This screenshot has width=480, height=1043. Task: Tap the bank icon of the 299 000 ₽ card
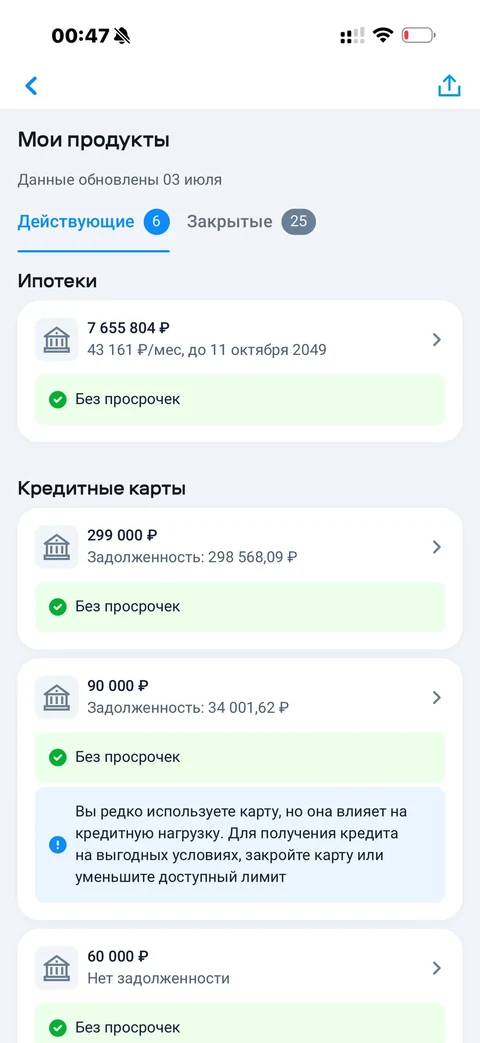[x=57, y=547]
